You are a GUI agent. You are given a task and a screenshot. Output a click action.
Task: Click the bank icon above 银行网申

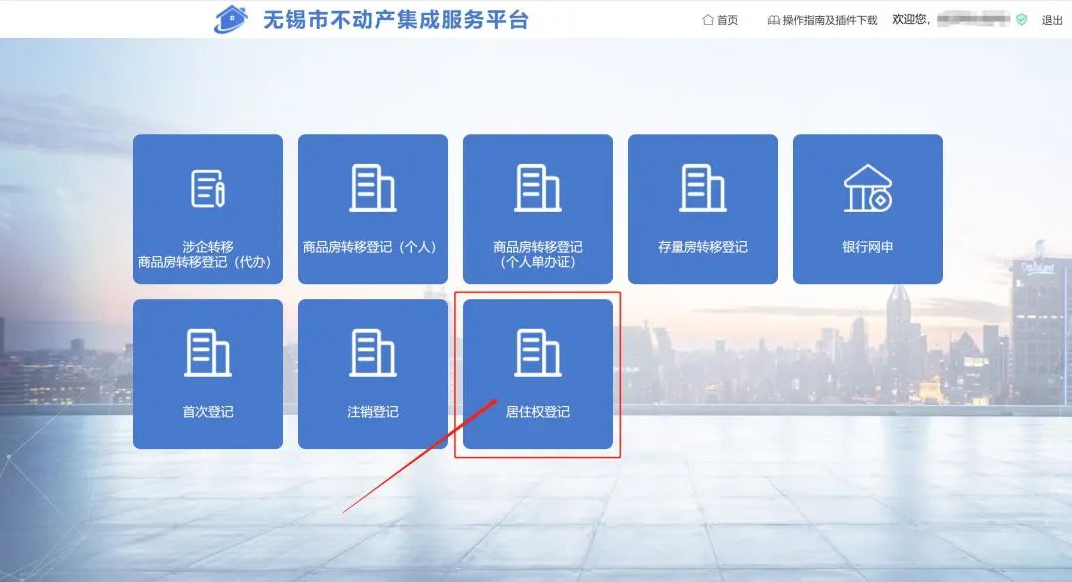tap(868, 188)
